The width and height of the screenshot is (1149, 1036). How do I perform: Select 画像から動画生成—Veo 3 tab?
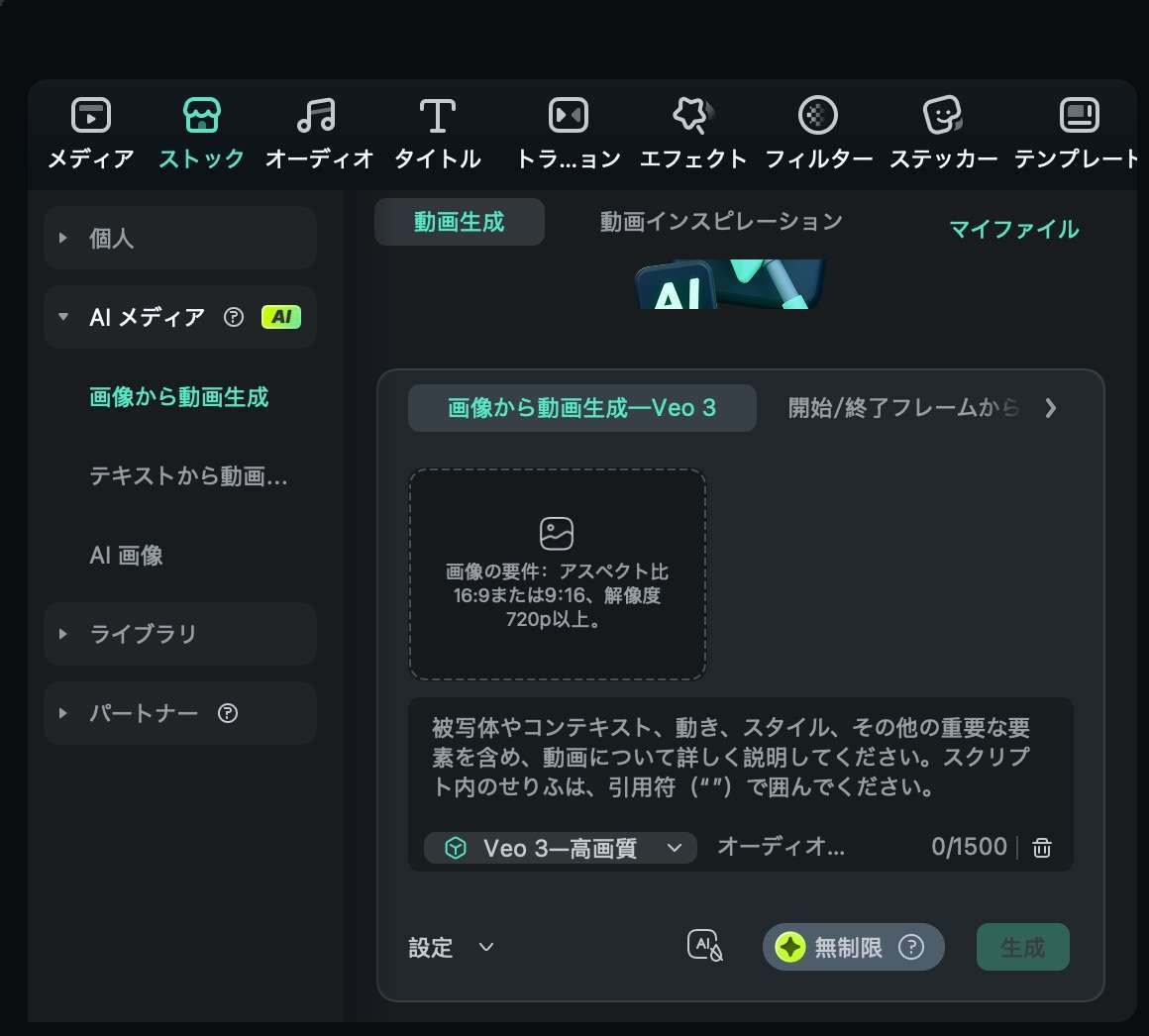581,408
